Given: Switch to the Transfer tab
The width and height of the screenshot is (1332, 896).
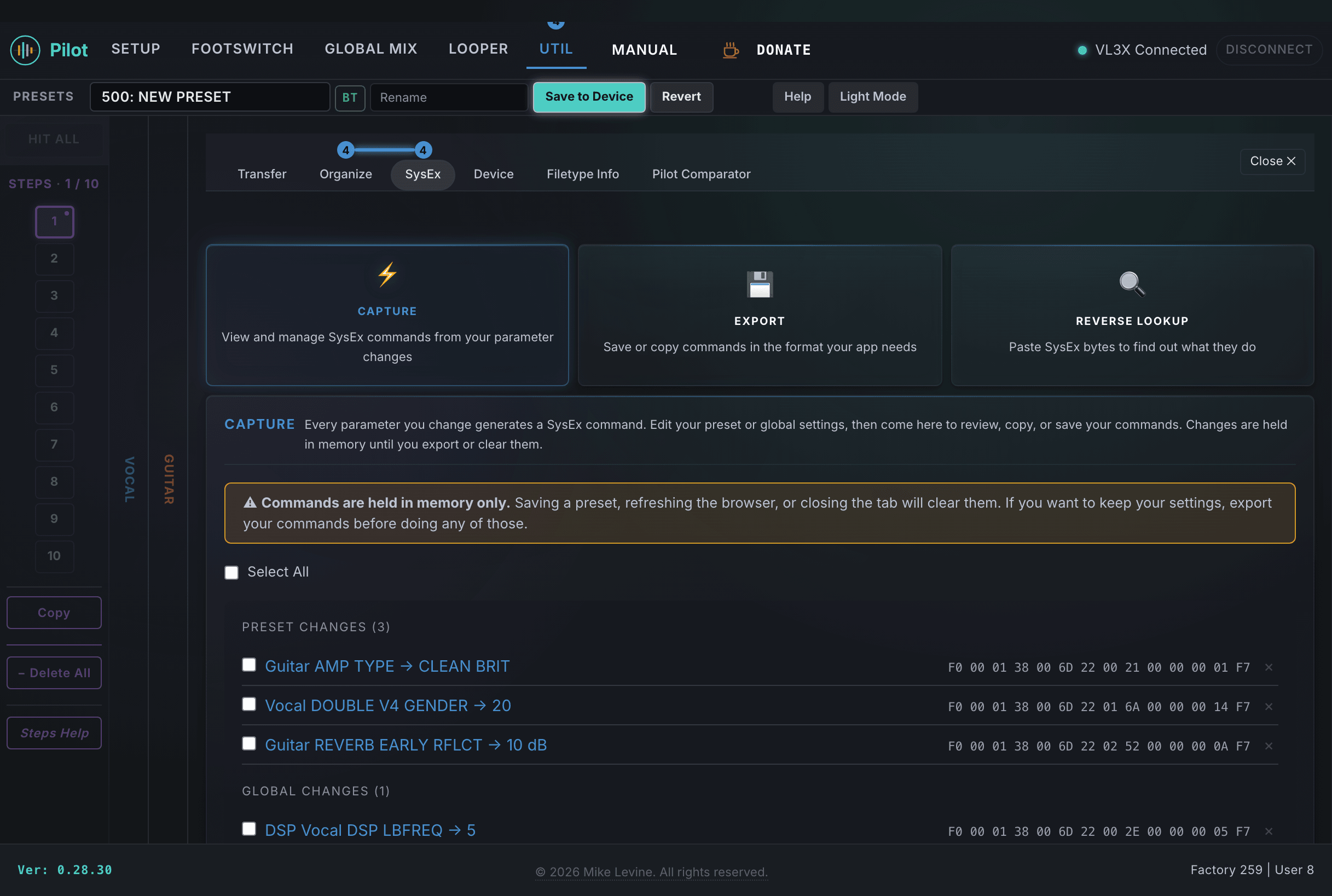Looking at the screenshot, I should (262, 174).
